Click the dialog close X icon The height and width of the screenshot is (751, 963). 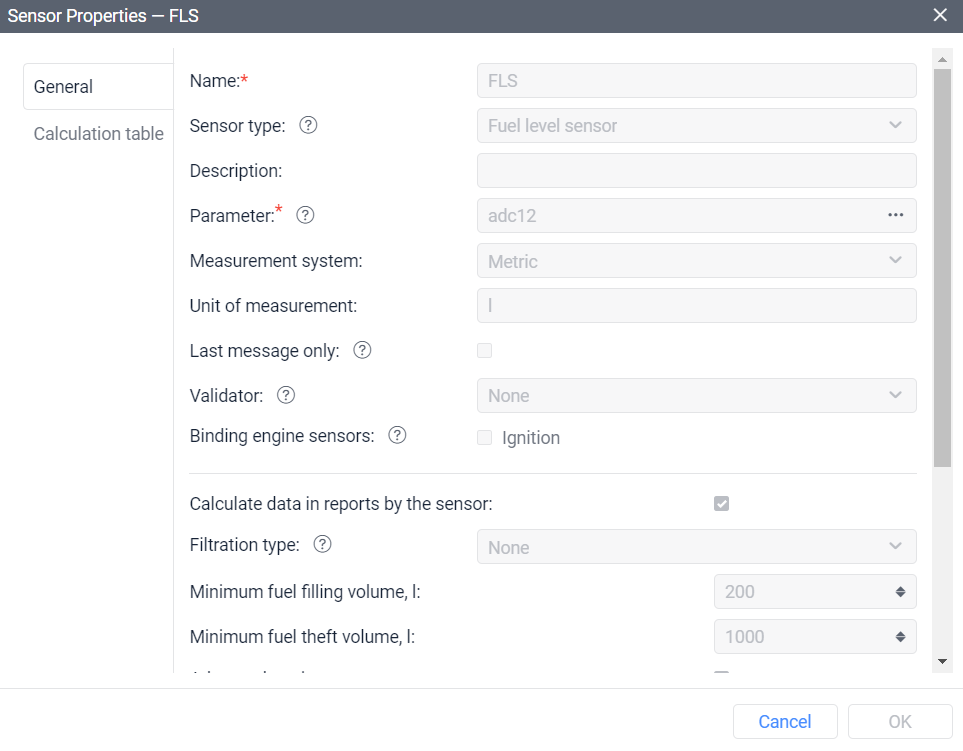939,15
